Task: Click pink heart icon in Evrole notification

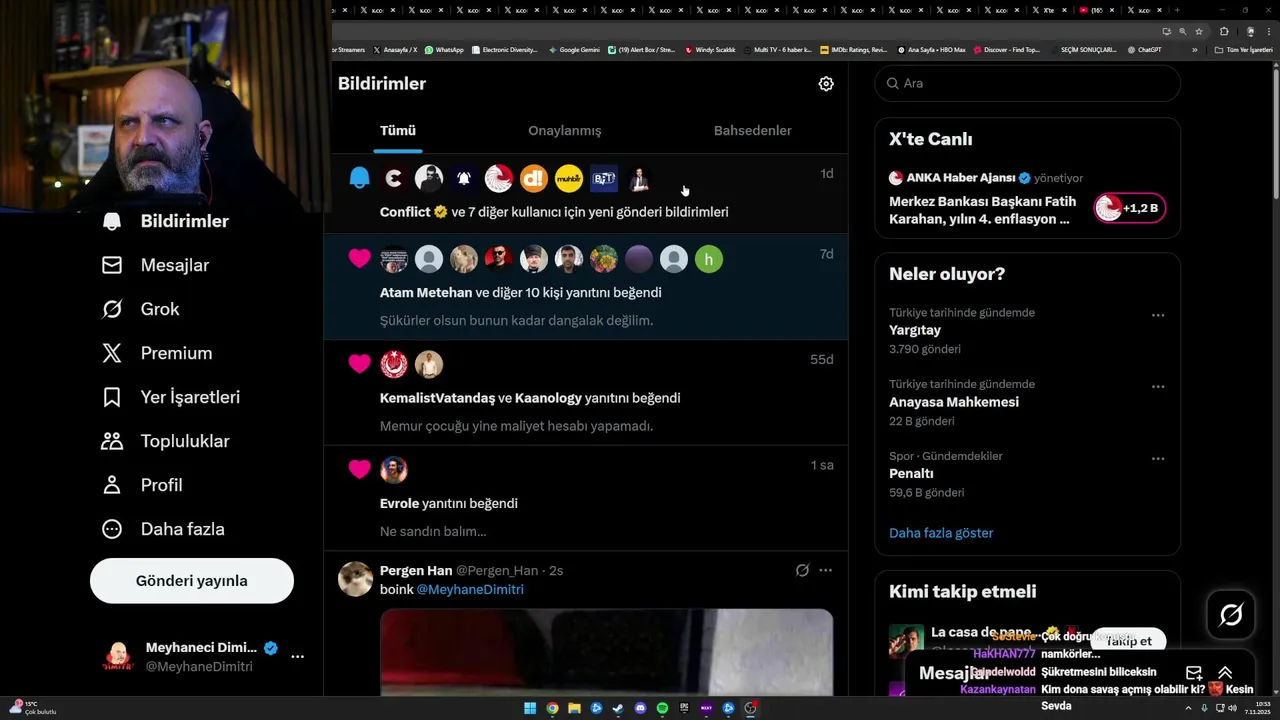Action: tap(360, 469)
